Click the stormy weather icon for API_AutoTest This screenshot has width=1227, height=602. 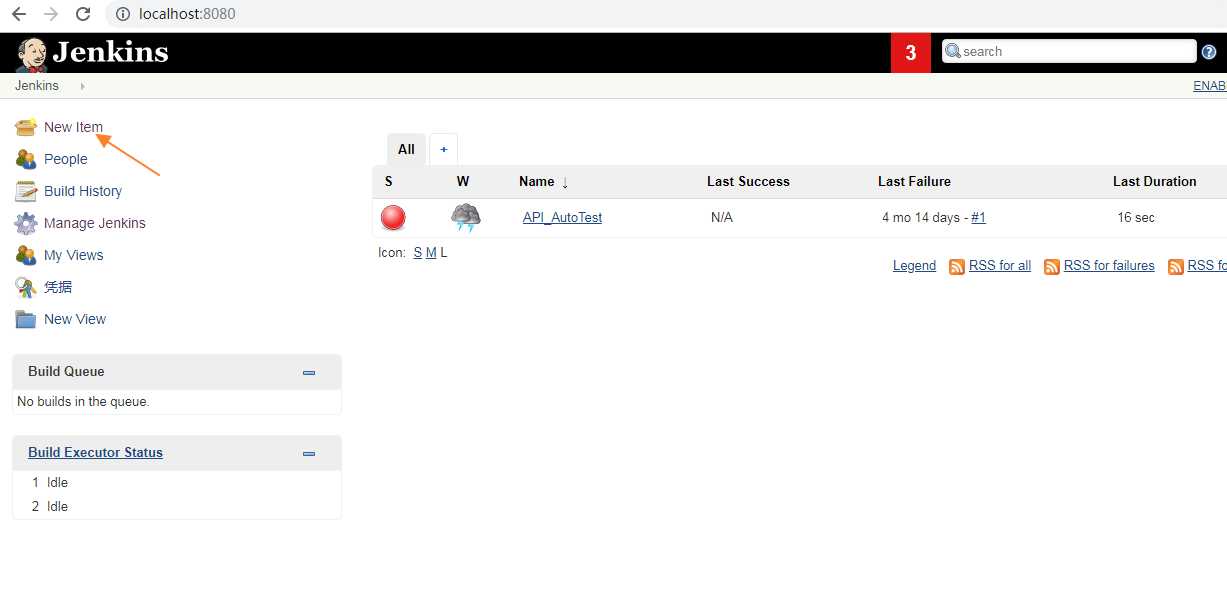coord(465,217)
